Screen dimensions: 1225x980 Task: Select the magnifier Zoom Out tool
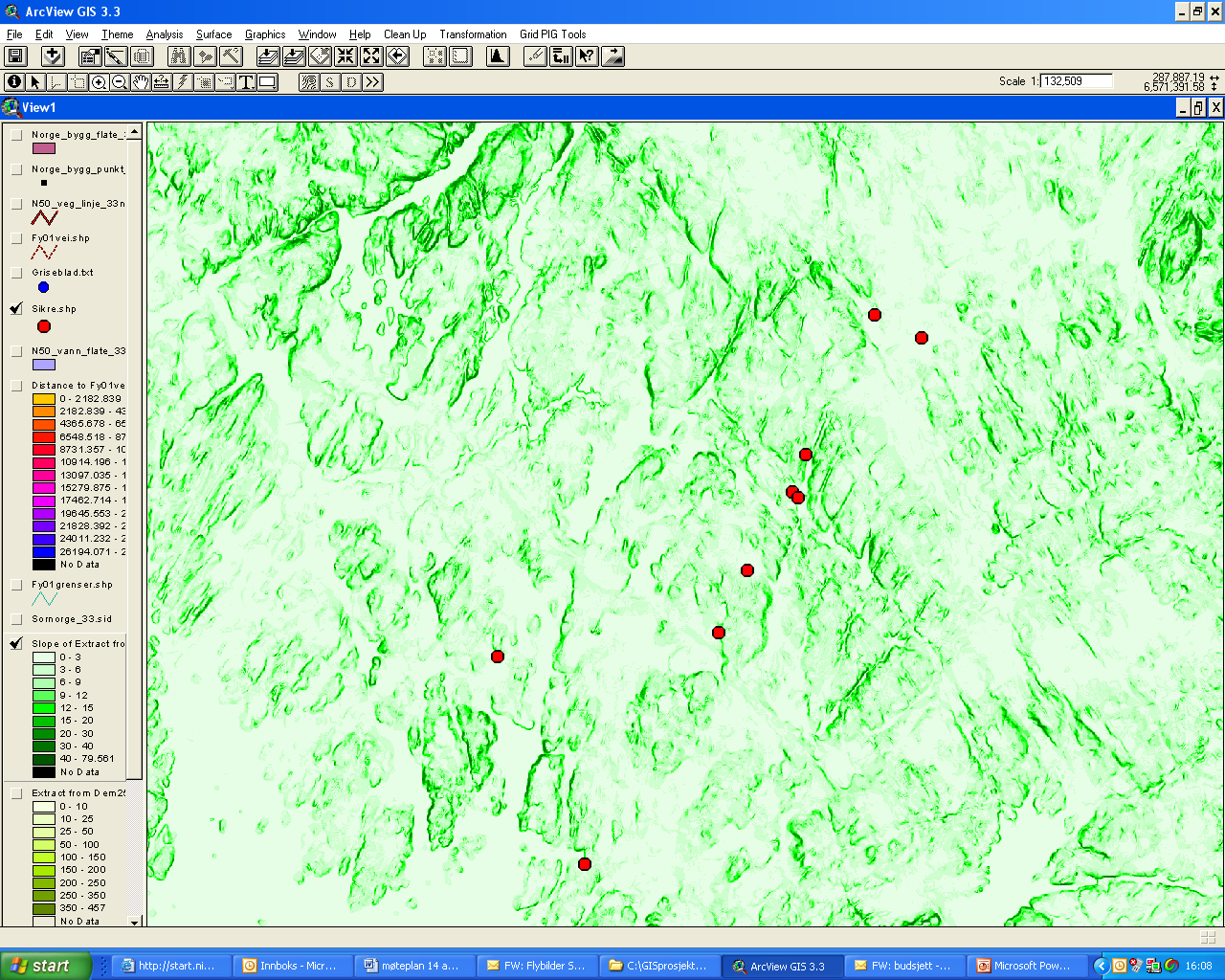(x=120, y=82)
